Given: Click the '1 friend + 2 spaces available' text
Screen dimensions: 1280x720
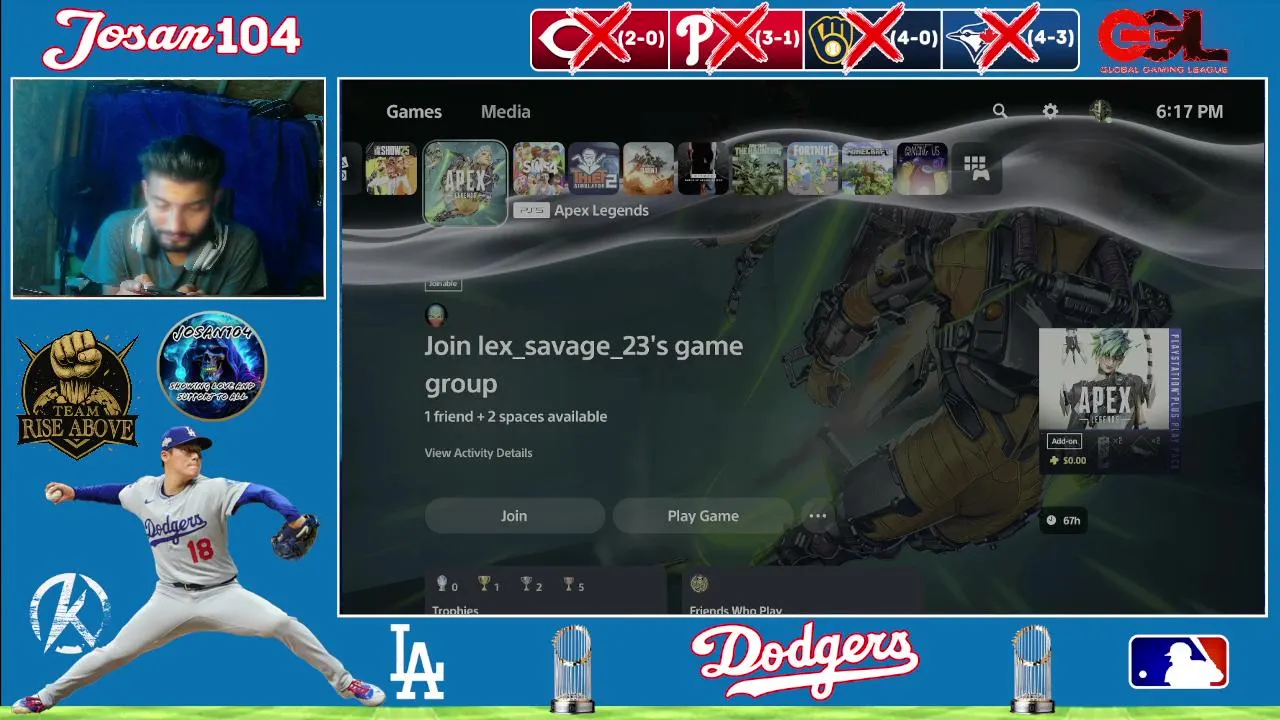Looking at the screenshot, I should 516,417.
